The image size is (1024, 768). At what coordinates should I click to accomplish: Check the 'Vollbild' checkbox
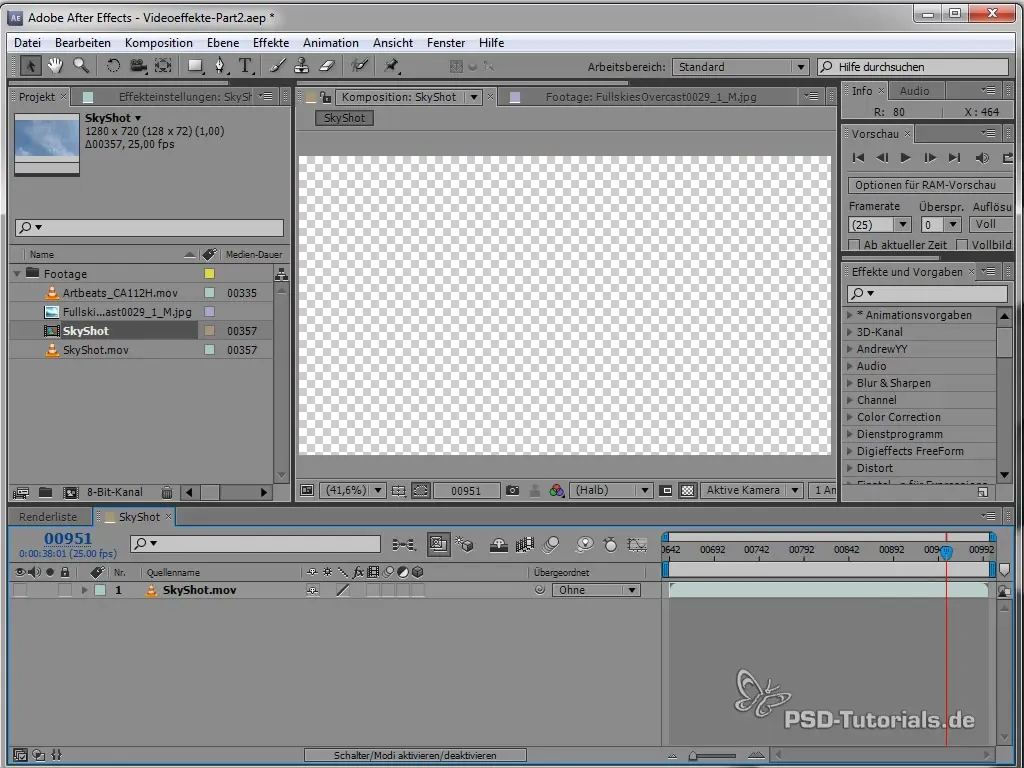click(961, 245)
